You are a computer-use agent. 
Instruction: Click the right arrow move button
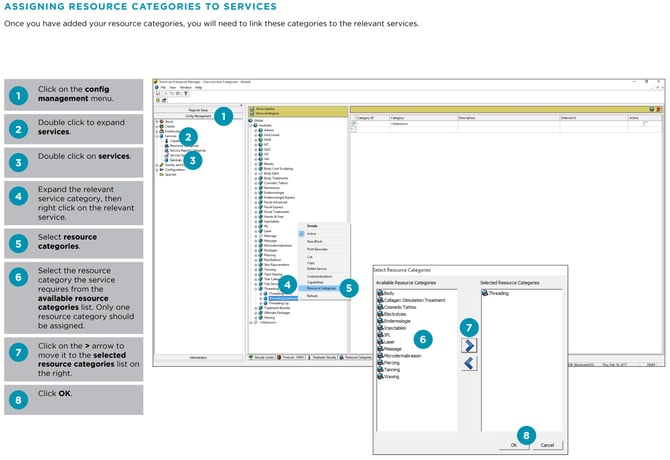[469, 345]
